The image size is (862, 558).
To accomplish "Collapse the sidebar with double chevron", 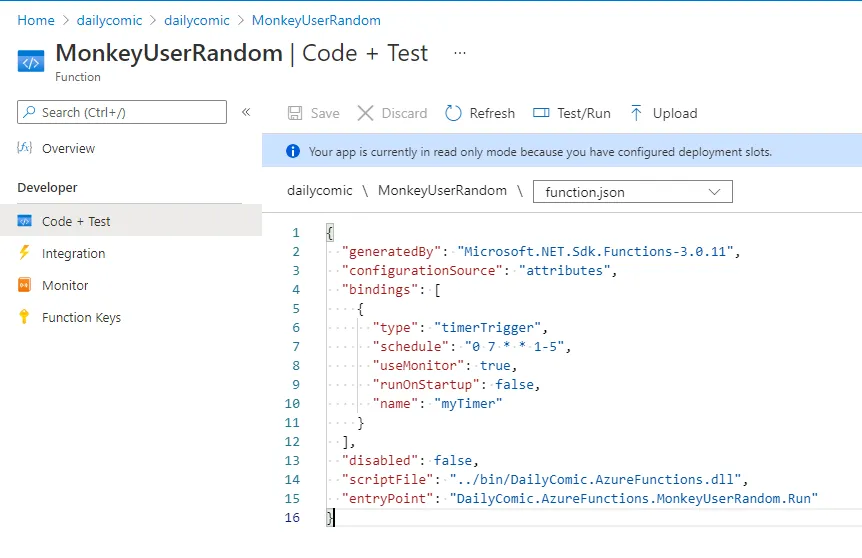I will pos(246,112).
